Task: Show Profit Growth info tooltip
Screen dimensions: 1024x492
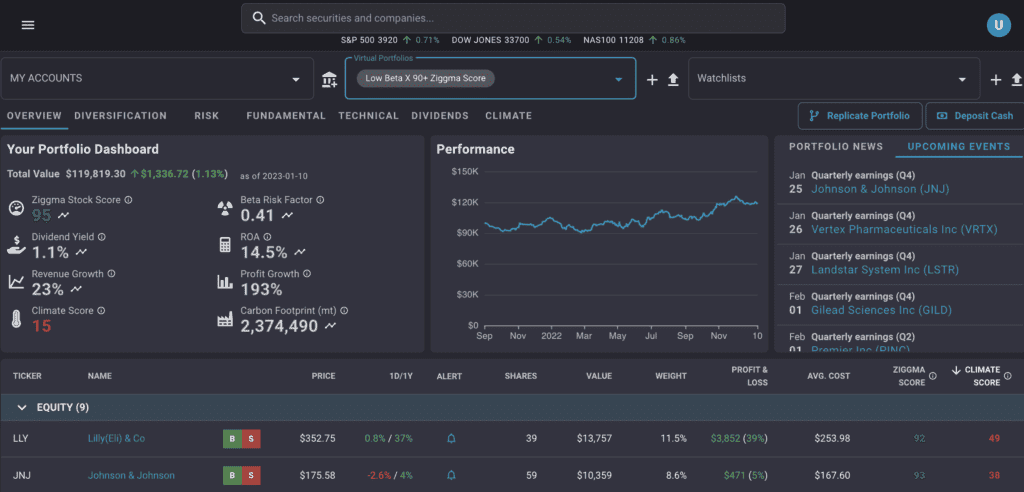Action: pyautogui.click(x=307, y=274)
